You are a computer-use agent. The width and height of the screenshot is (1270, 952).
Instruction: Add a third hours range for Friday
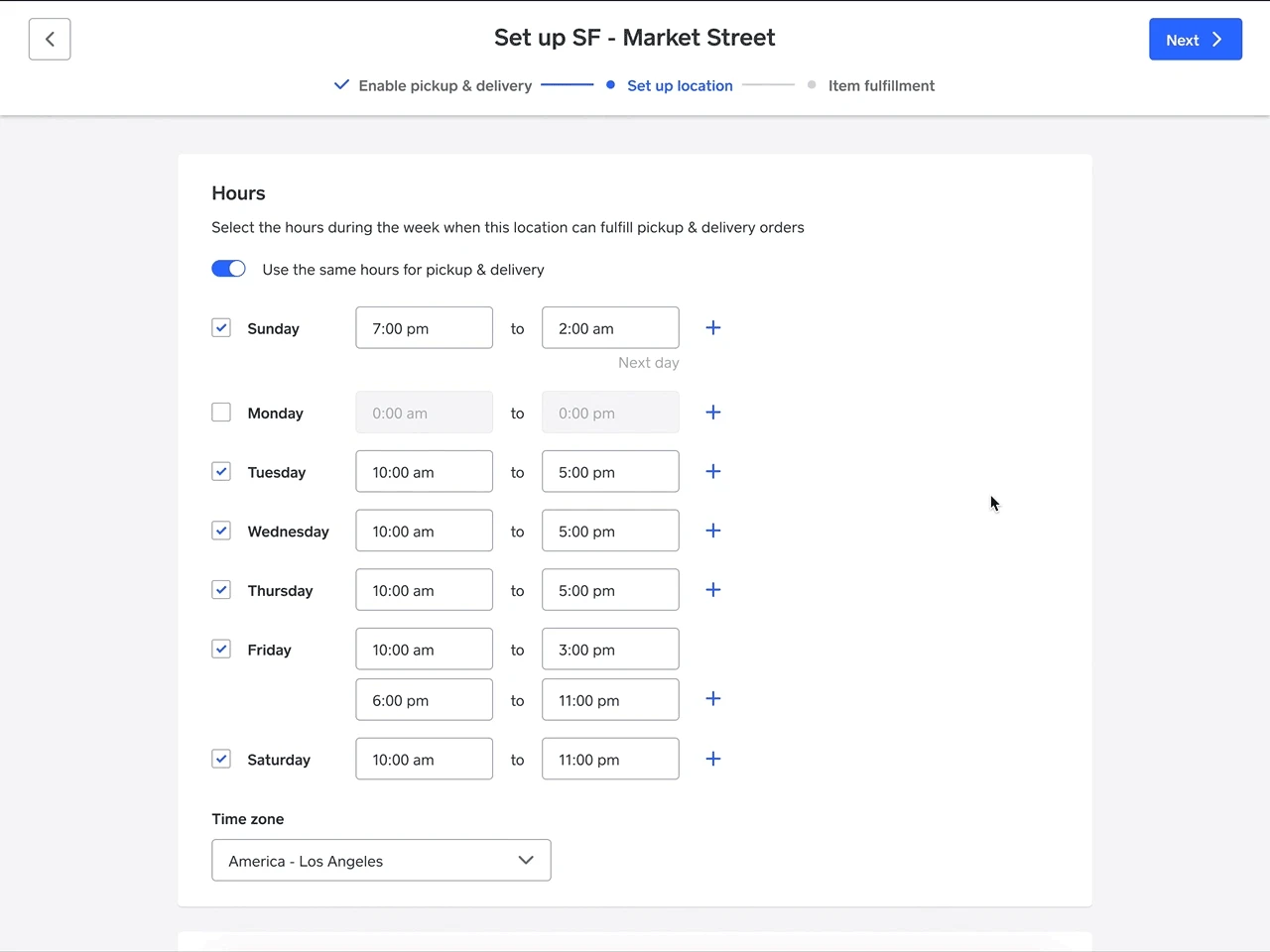(x=713, y=699)
